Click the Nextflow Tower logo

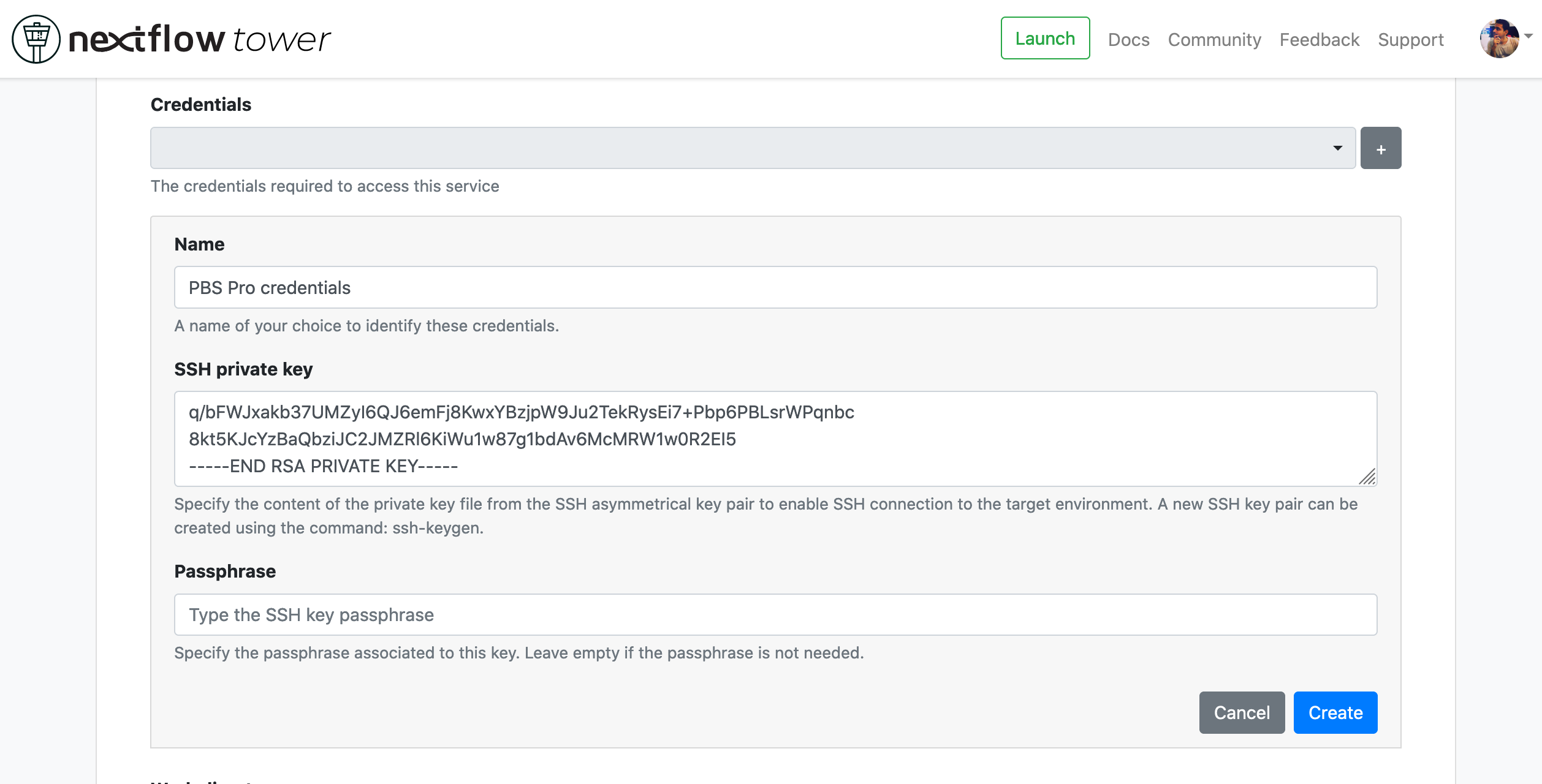point(171,39)
